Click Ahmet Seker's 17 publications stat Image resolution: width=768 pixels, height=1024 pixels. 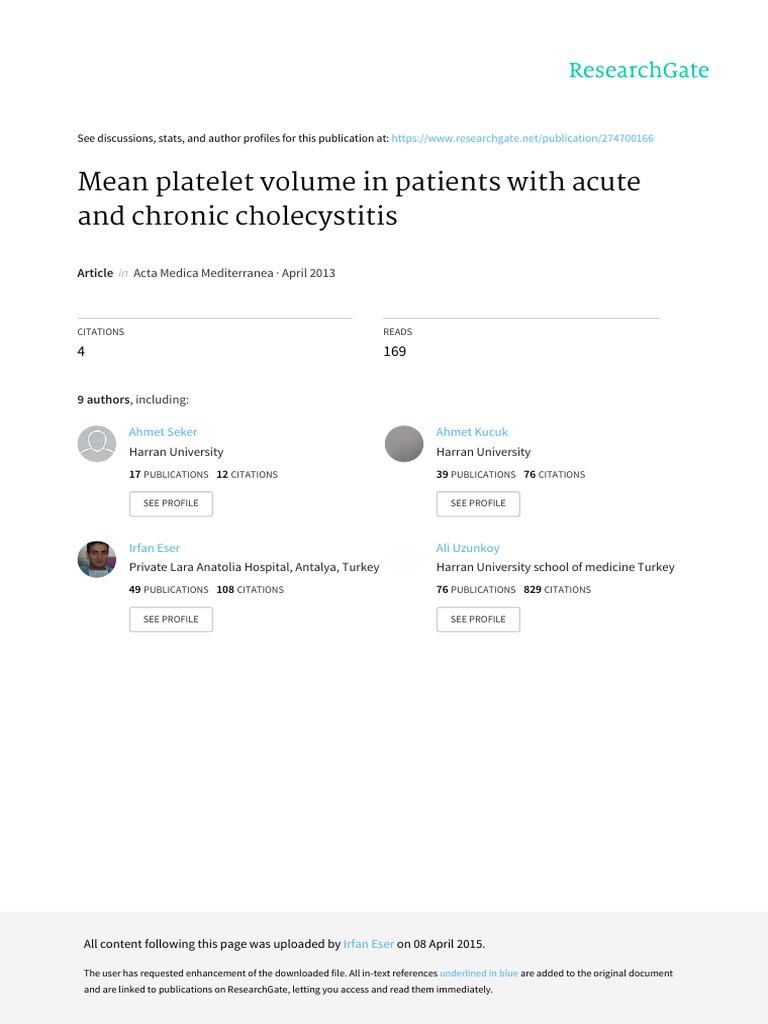[x=168, y=474]
